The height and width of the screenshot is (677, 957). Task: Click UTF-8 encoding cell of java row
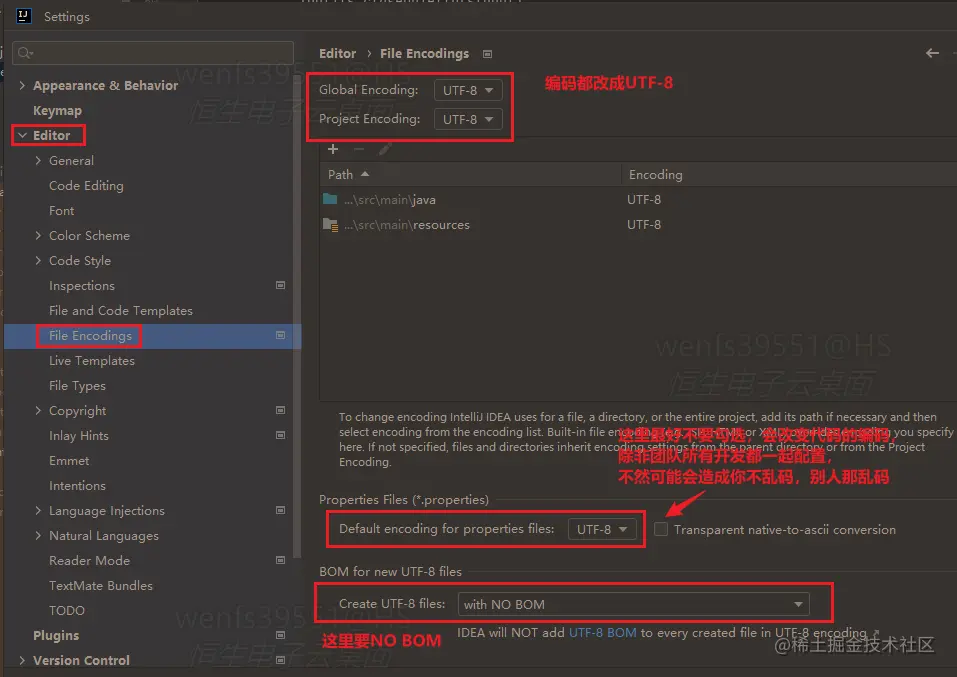click(x=644, y=200)
